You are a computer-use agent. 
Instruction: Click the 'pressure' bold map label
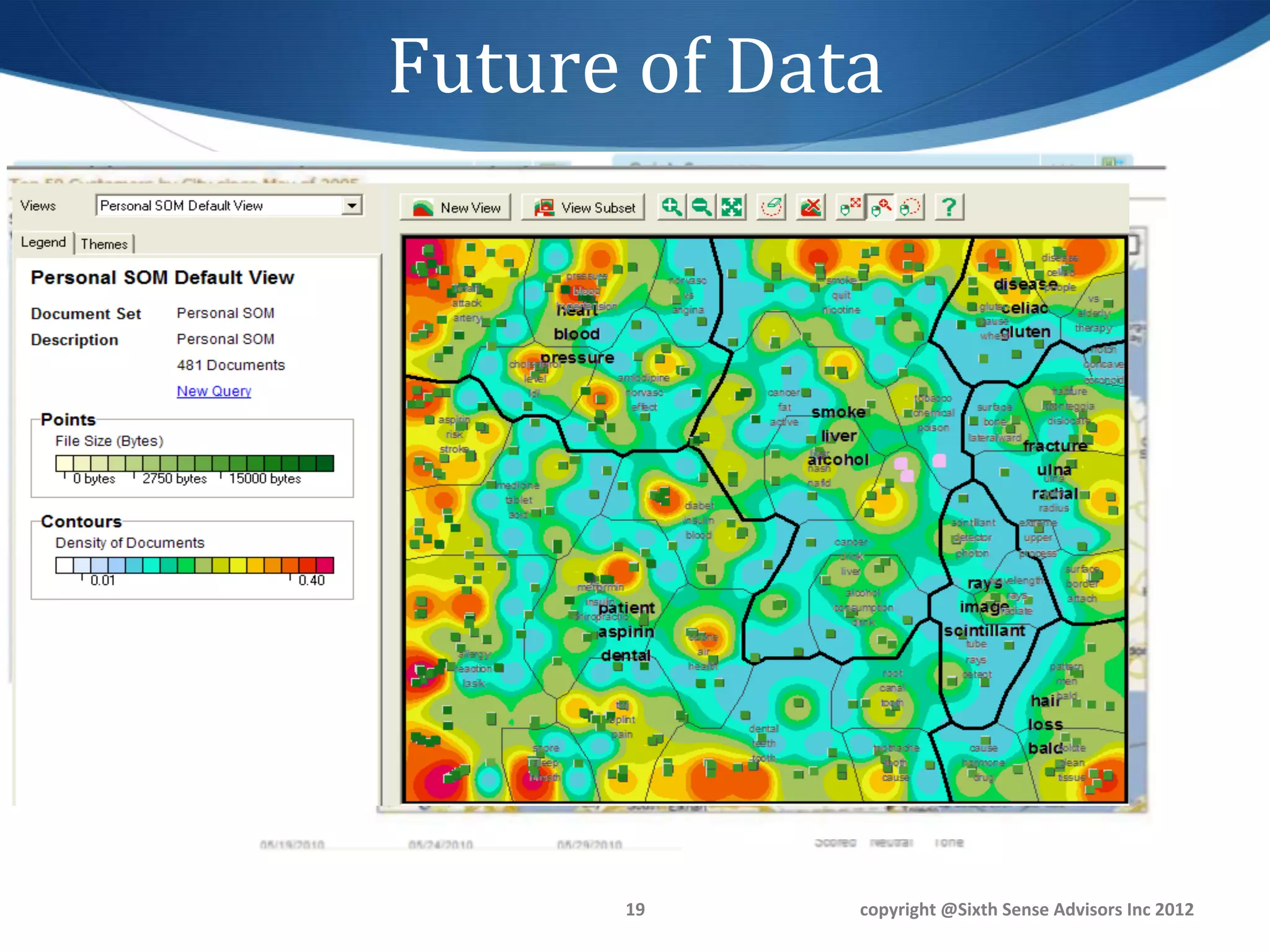(x=577, y=358)
